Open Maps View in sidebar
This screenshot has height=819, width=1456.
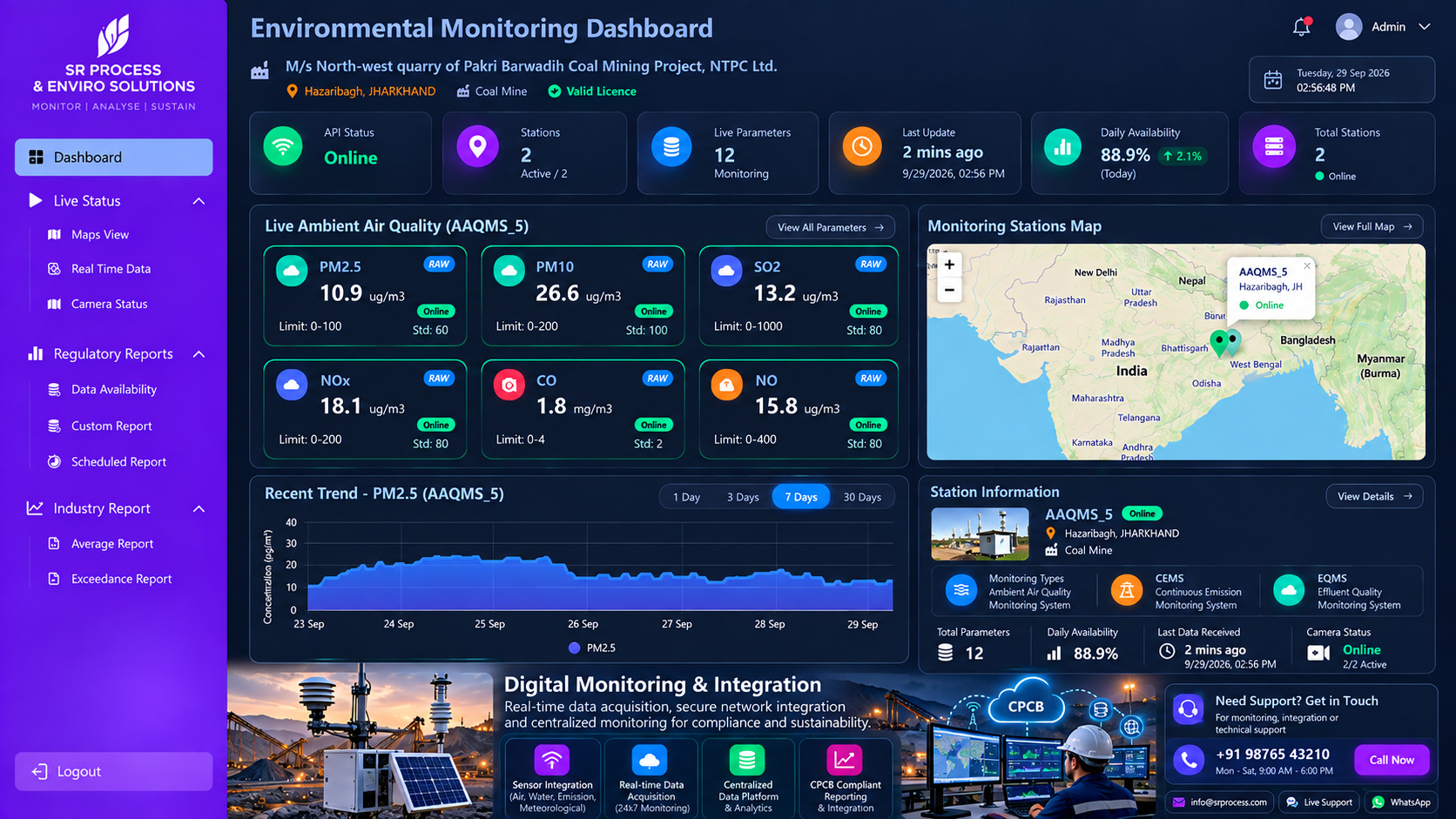pyautogui.click(x=99, y=234)
